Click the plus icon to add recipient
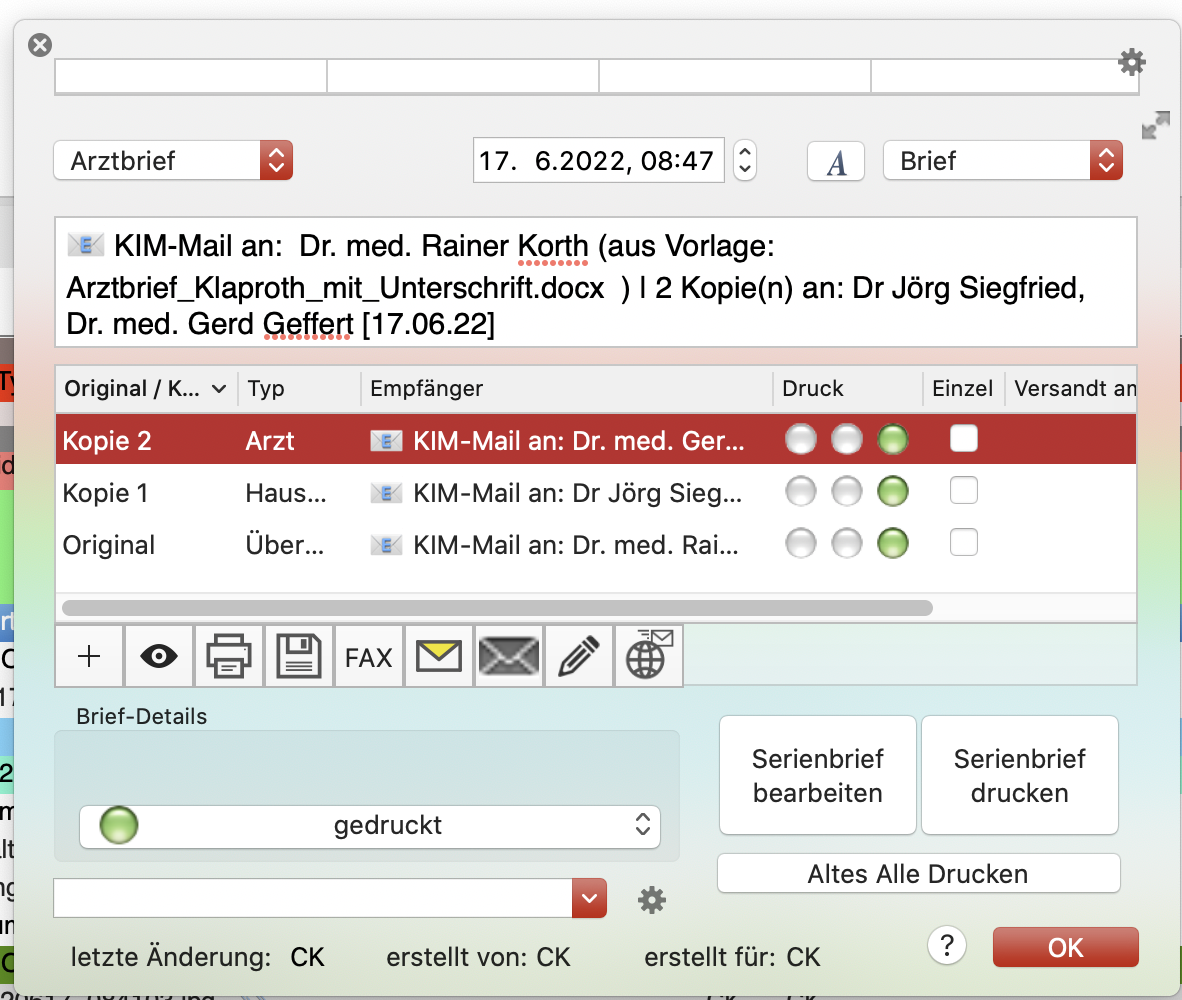This screenshot has width=1182, height=1000. click(x=89, y=656)
